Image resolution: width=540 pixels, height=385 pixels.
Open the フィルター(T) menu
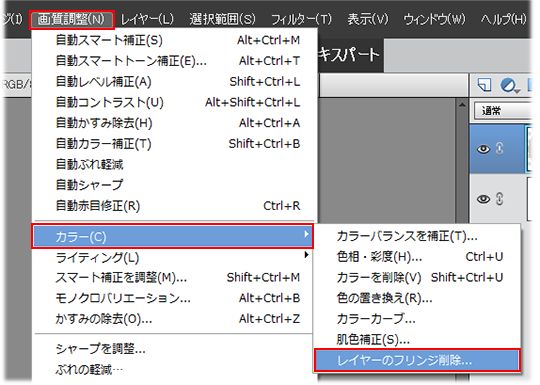click(301, 19)
